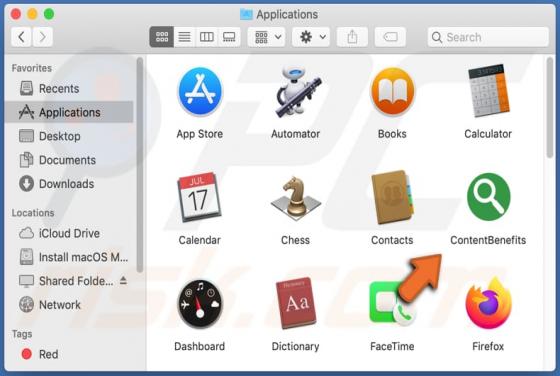Select Applications in the sidebar
The image size is (560, 376).
click(x=70, y=112)
